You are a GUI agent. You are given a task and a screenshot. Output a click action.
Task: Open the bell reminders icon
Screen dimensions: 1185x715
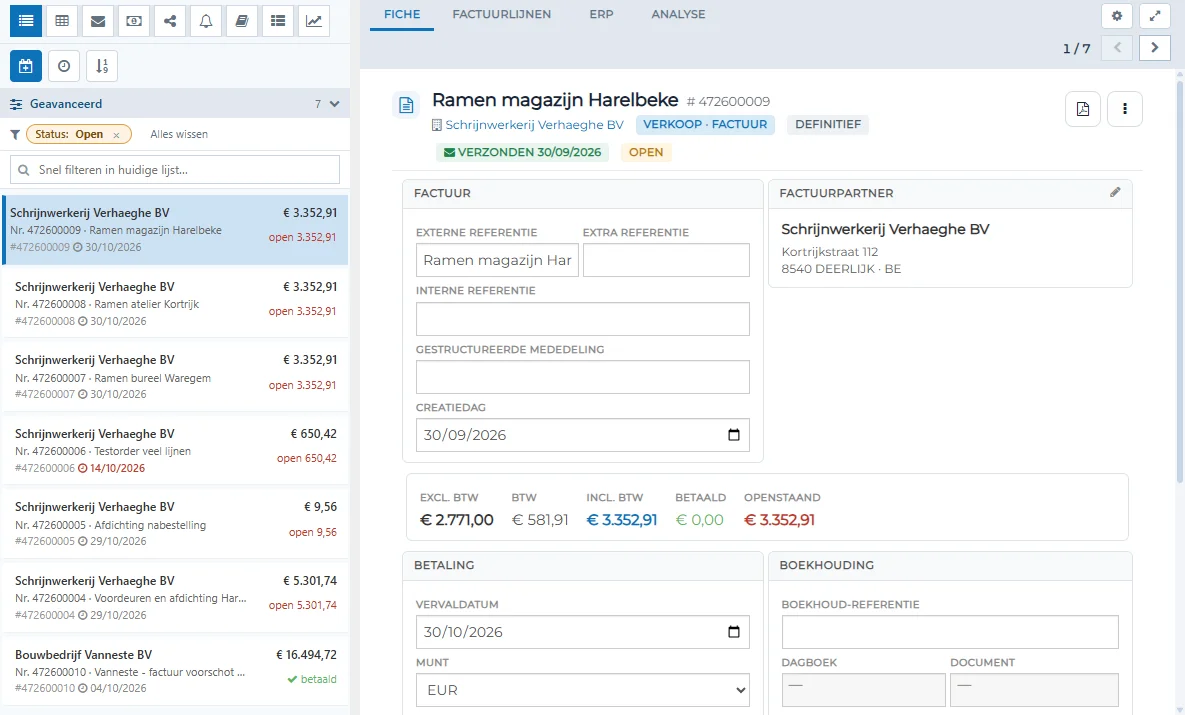click(x=206, y=21)
